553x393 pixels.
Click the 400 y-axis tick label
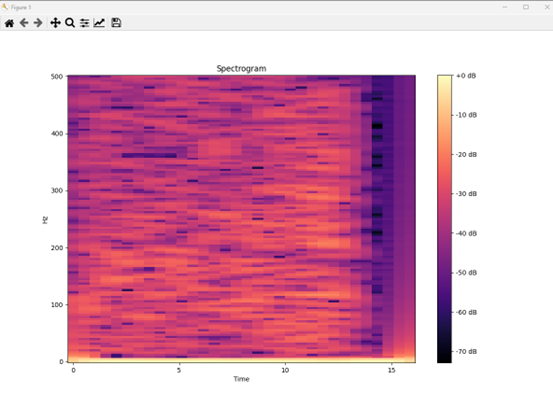(57, 134)
